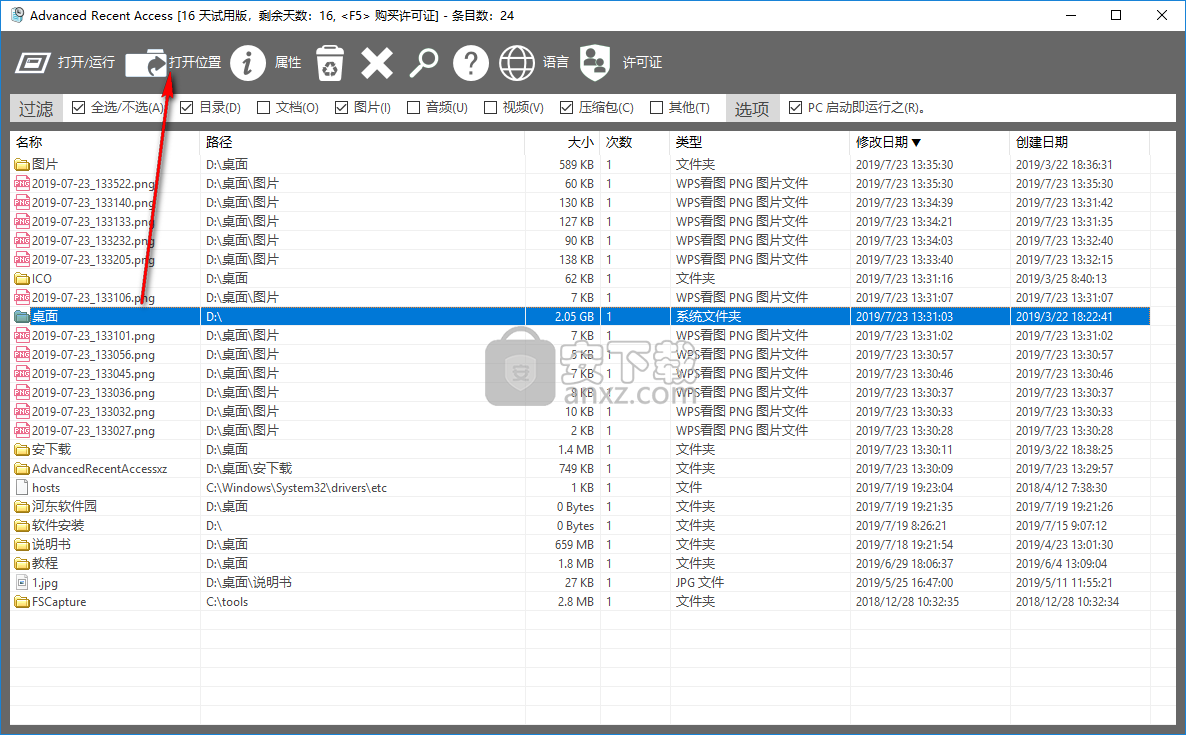This screenshot has height=735, width=1186.
Task: Uncheck the Images (图片) filter
Action: pos(341,107)
